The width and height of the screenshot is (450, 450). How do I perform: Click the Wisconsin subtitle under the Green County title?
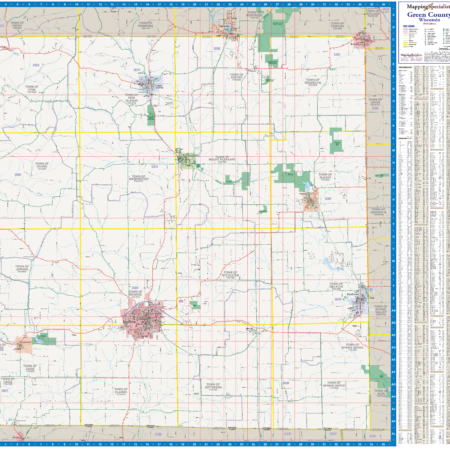coord(429,20)
